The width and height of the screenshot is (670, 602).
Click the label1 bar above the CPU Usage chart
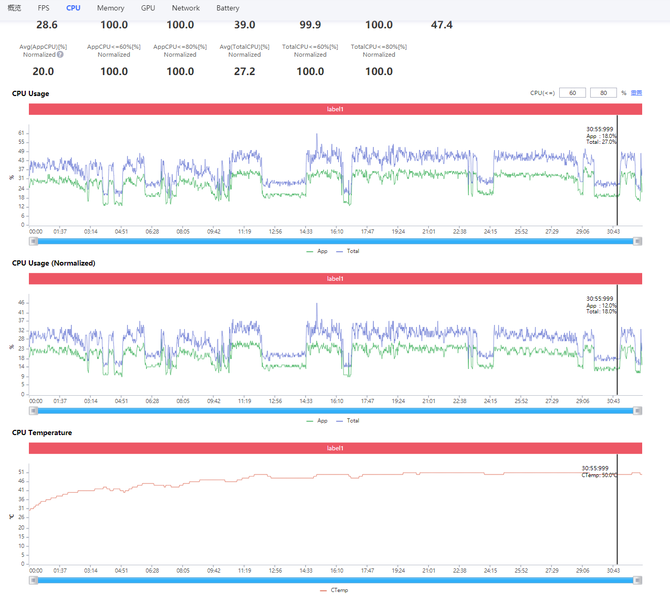(x=335, y=109)
